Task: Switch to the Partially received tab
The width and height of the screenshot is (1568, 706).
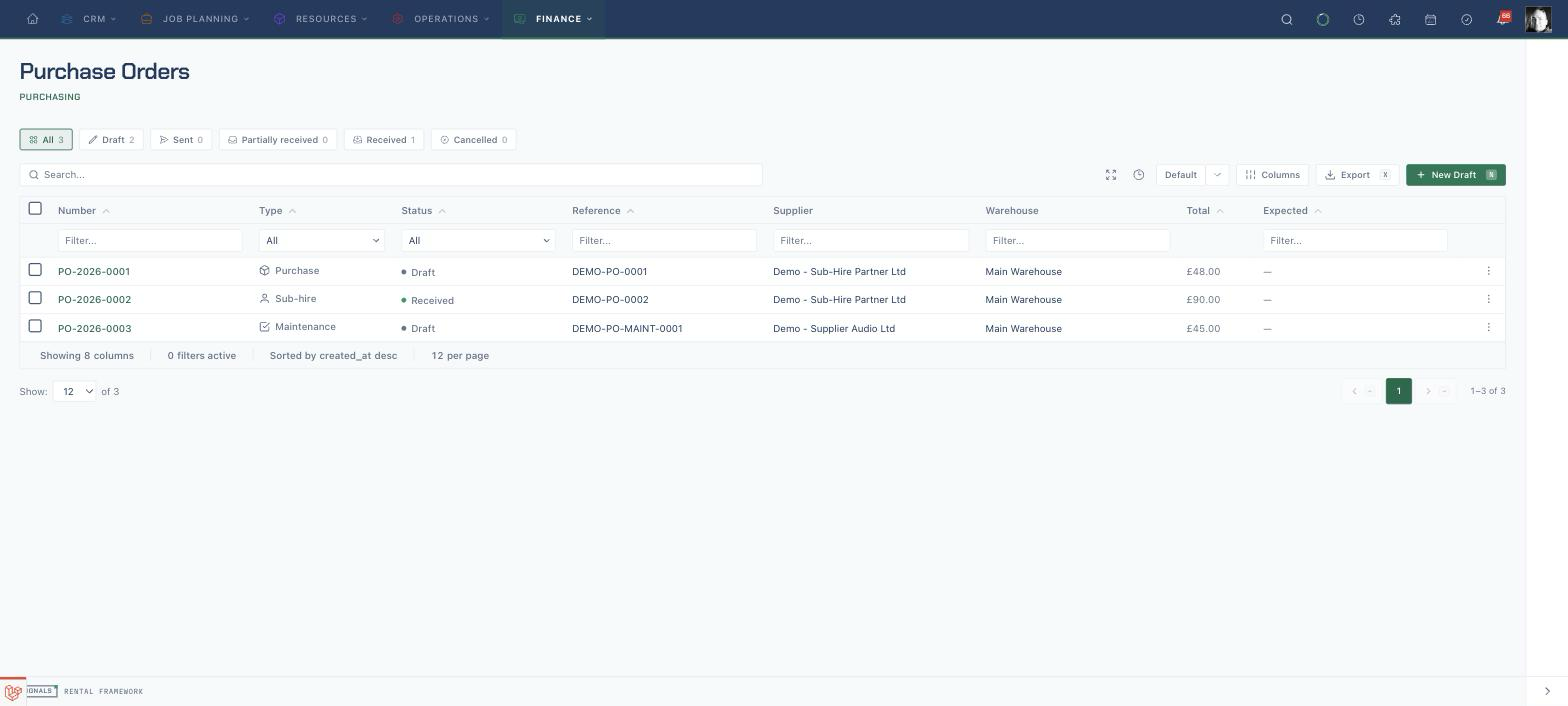Action: coord(278,140)
